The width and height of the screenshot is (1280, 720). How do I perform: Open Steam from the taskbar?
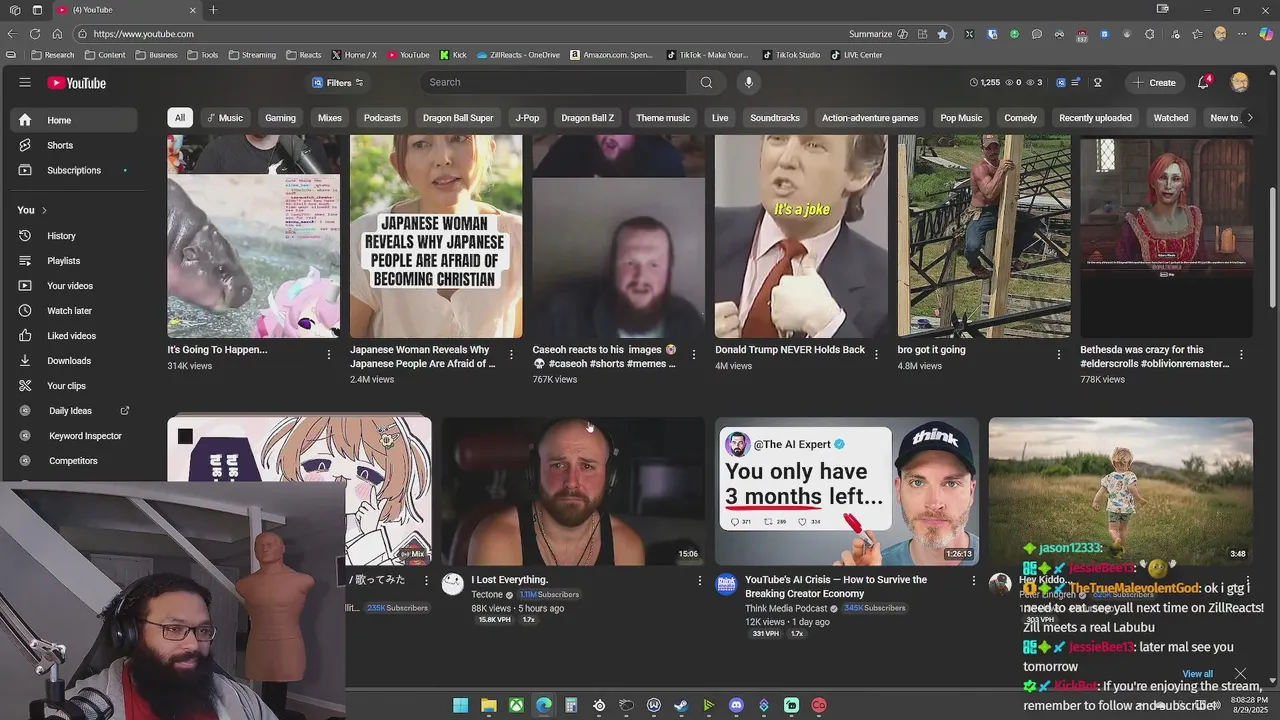[681, 706]
